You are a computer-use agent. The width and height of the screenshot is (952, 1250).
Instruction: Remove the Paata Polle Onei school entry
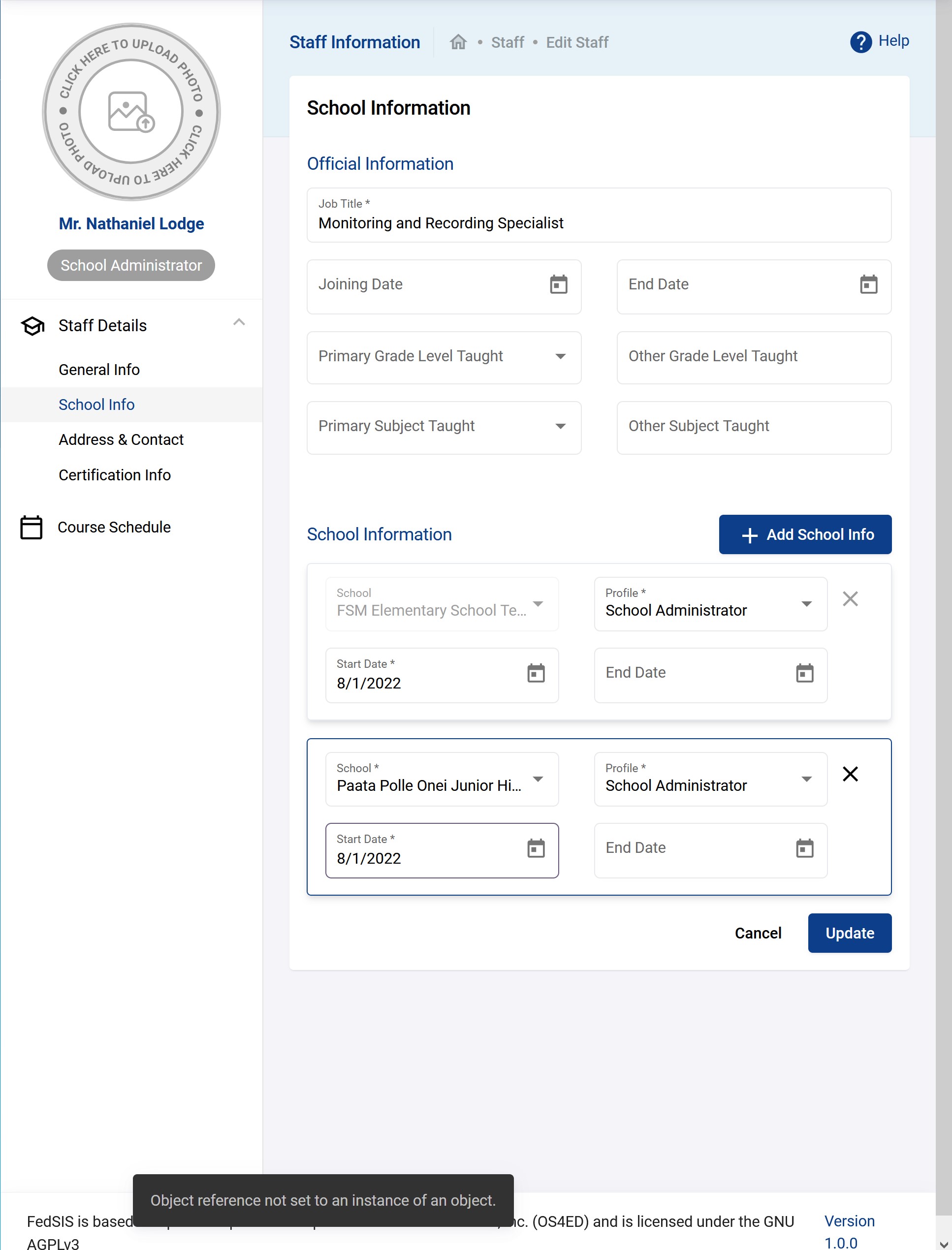click(850, 774)
